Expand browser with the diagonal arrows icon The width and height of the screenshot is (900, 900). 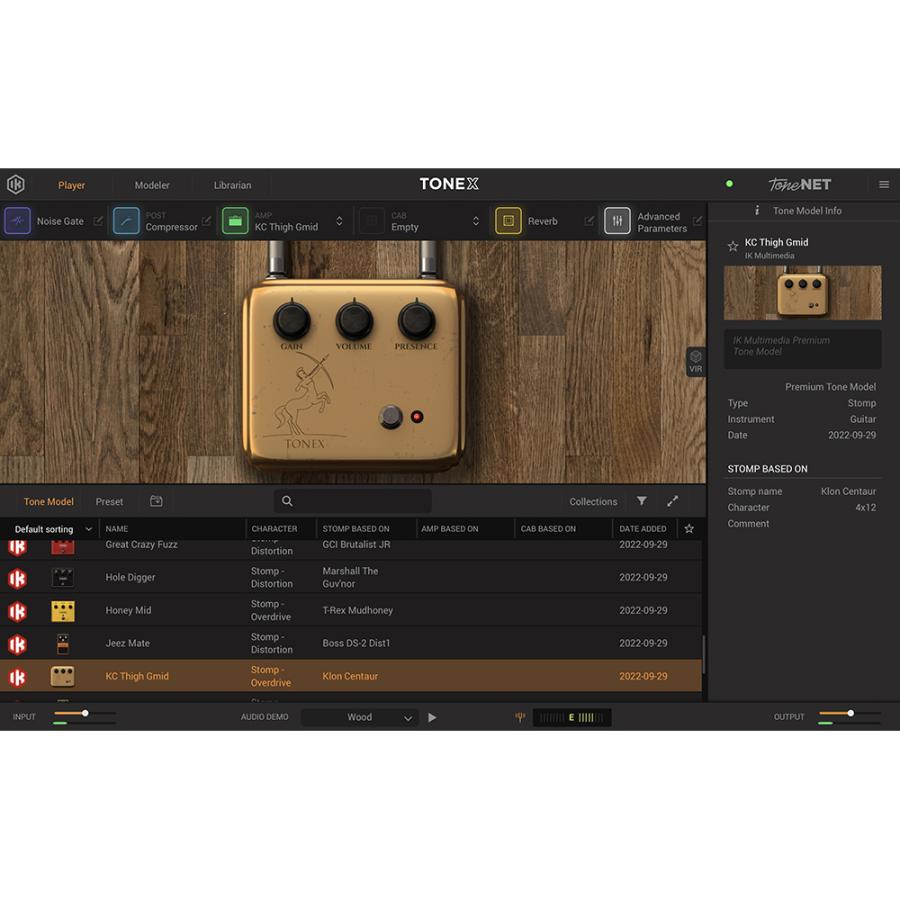pyautogui.click(x=672, y=501)
